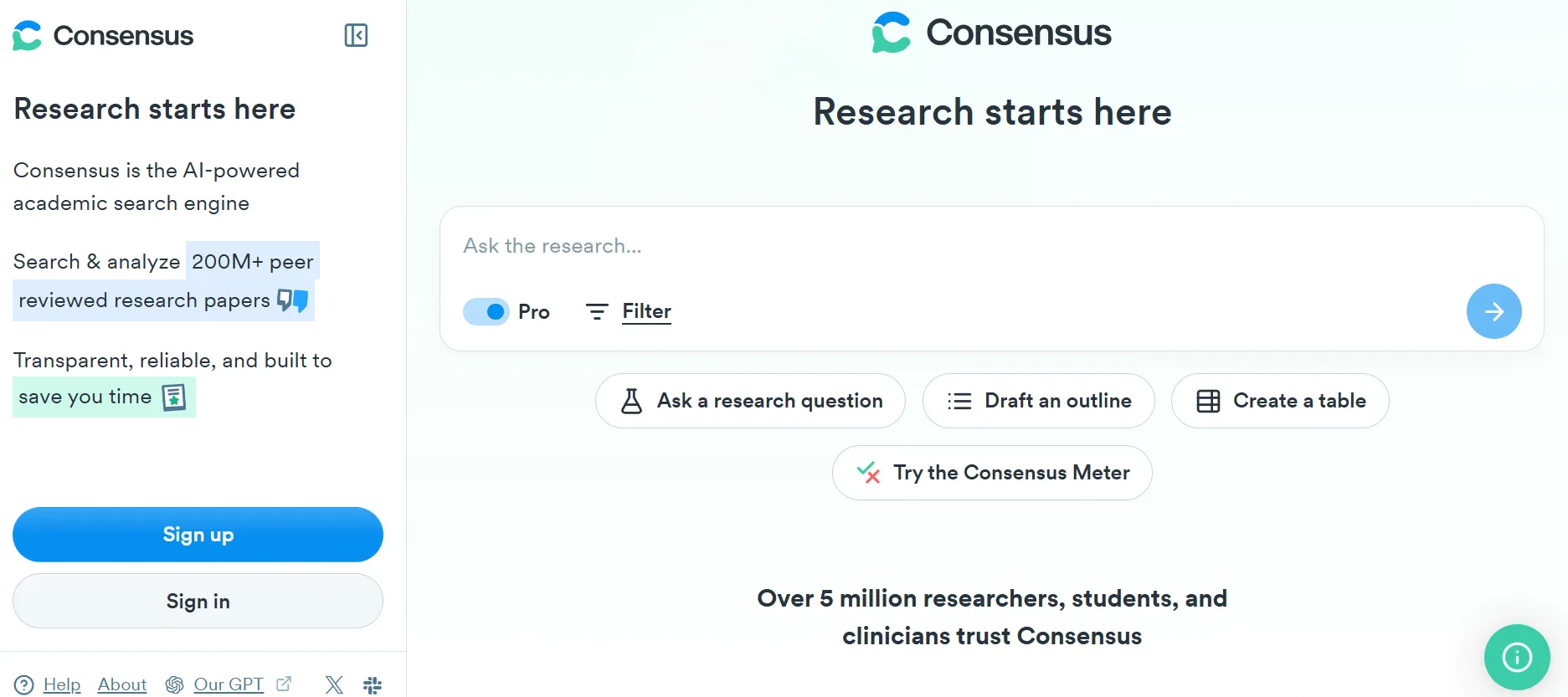The image size is (1568, 697).
Task: Submit the search with the arrow button
Action: coord(1493,310)
